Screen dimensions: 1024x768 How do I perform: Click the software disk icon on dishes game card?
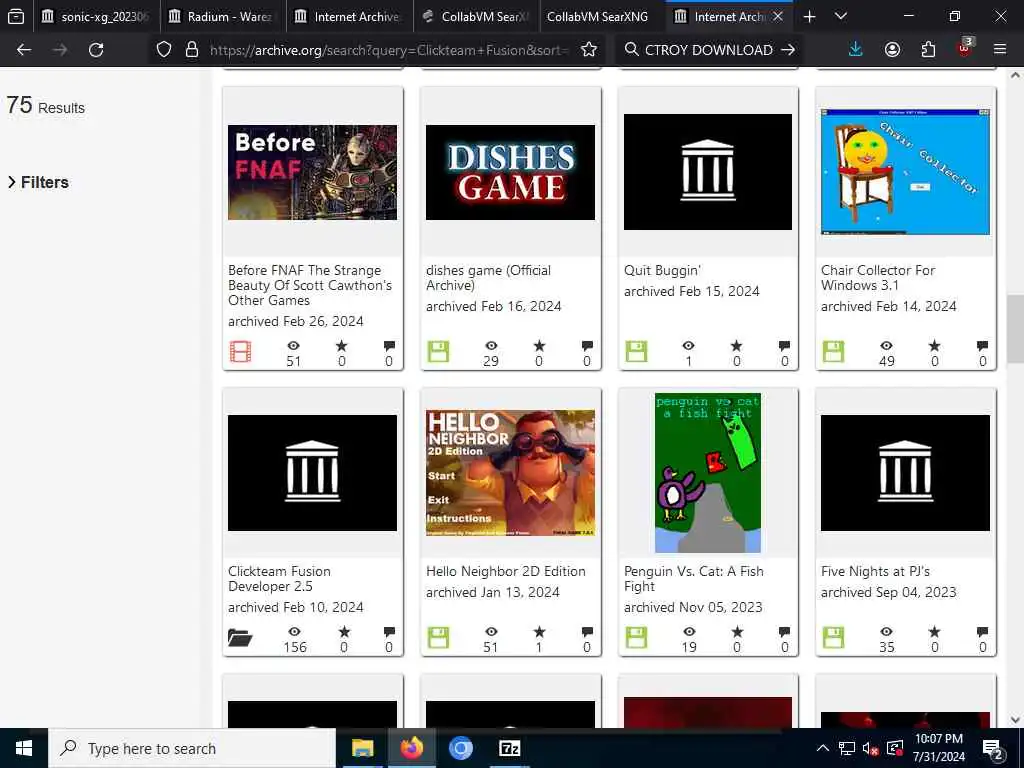pos(438,352)
